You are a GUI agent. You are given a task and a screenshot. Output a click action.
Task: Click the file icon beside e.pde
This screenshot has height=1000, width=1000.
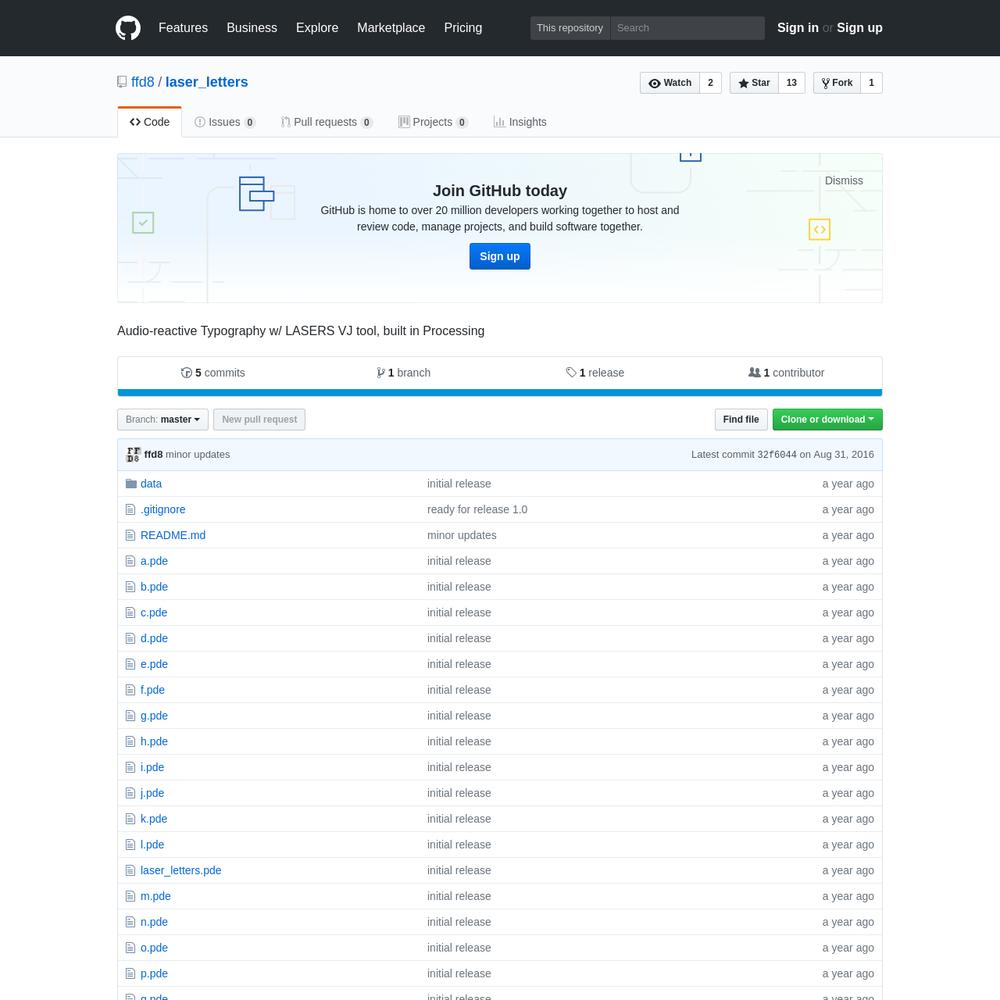130,665
